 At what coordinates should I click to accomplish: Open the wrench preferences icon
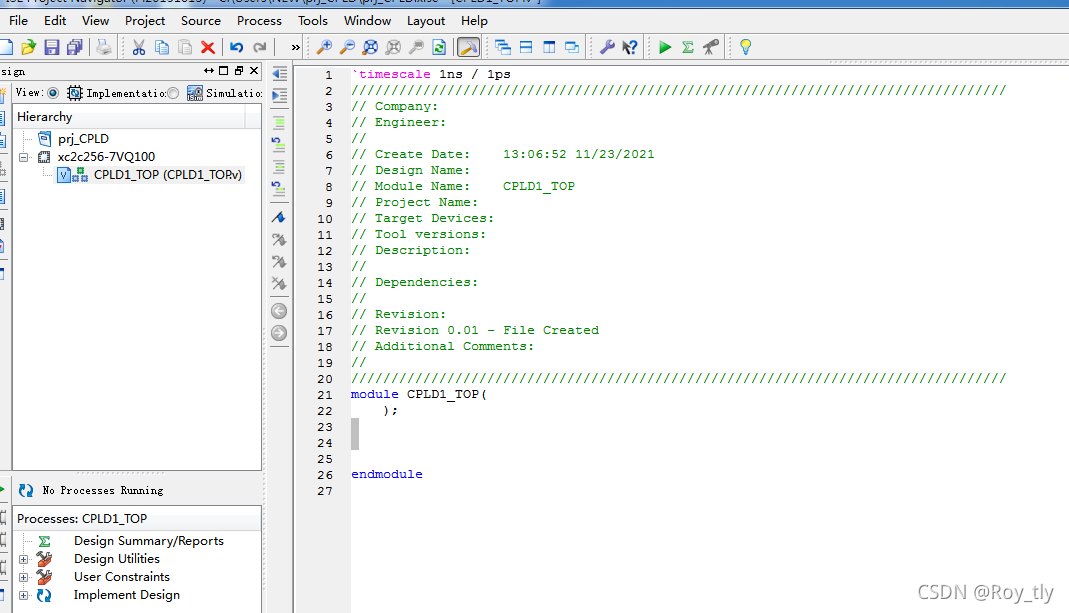tap(607, 47)
